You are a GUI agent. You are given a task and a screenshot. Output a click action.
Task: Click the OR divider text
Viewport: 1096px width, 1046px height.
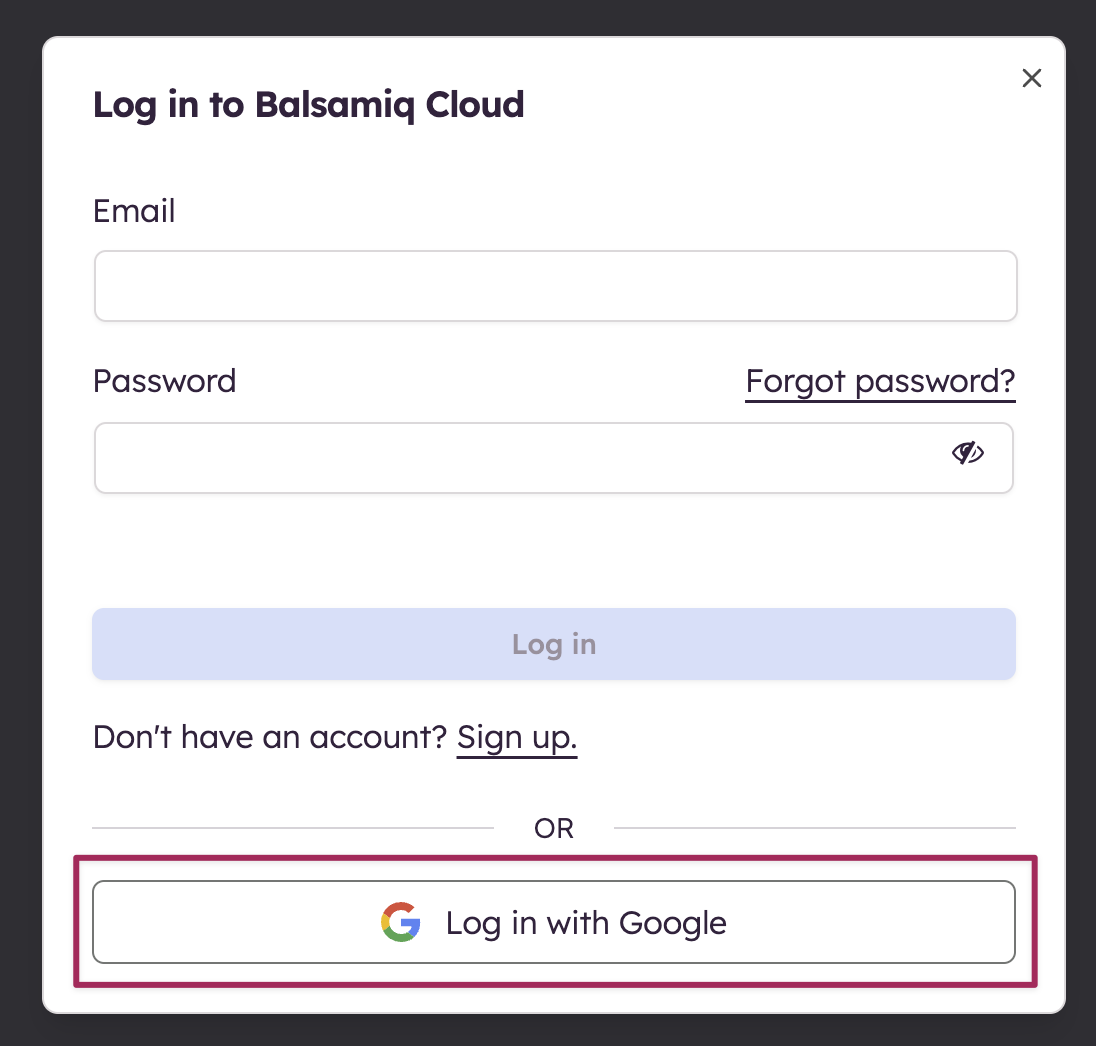coord(553,828)
